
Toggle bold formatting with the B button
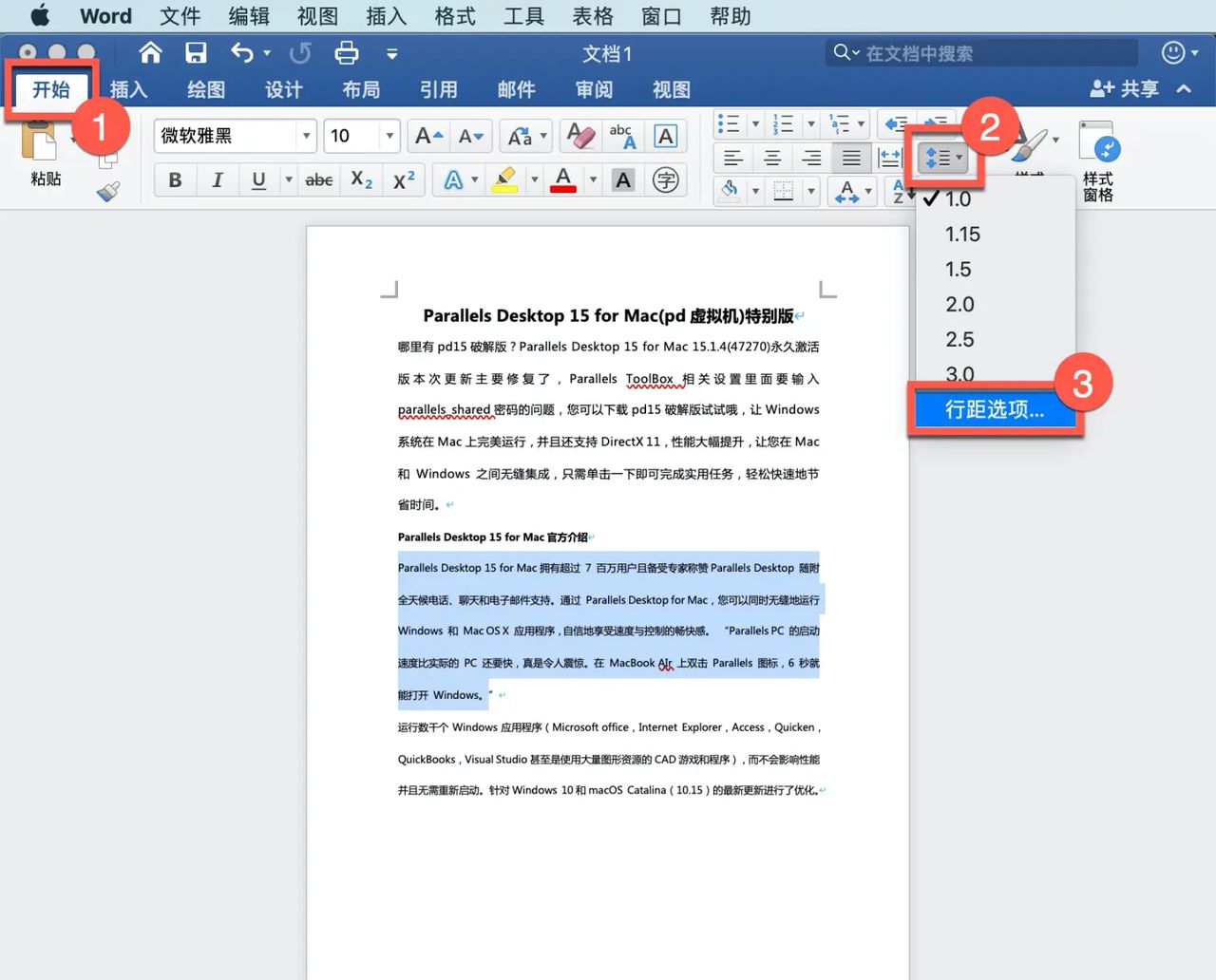174,179
